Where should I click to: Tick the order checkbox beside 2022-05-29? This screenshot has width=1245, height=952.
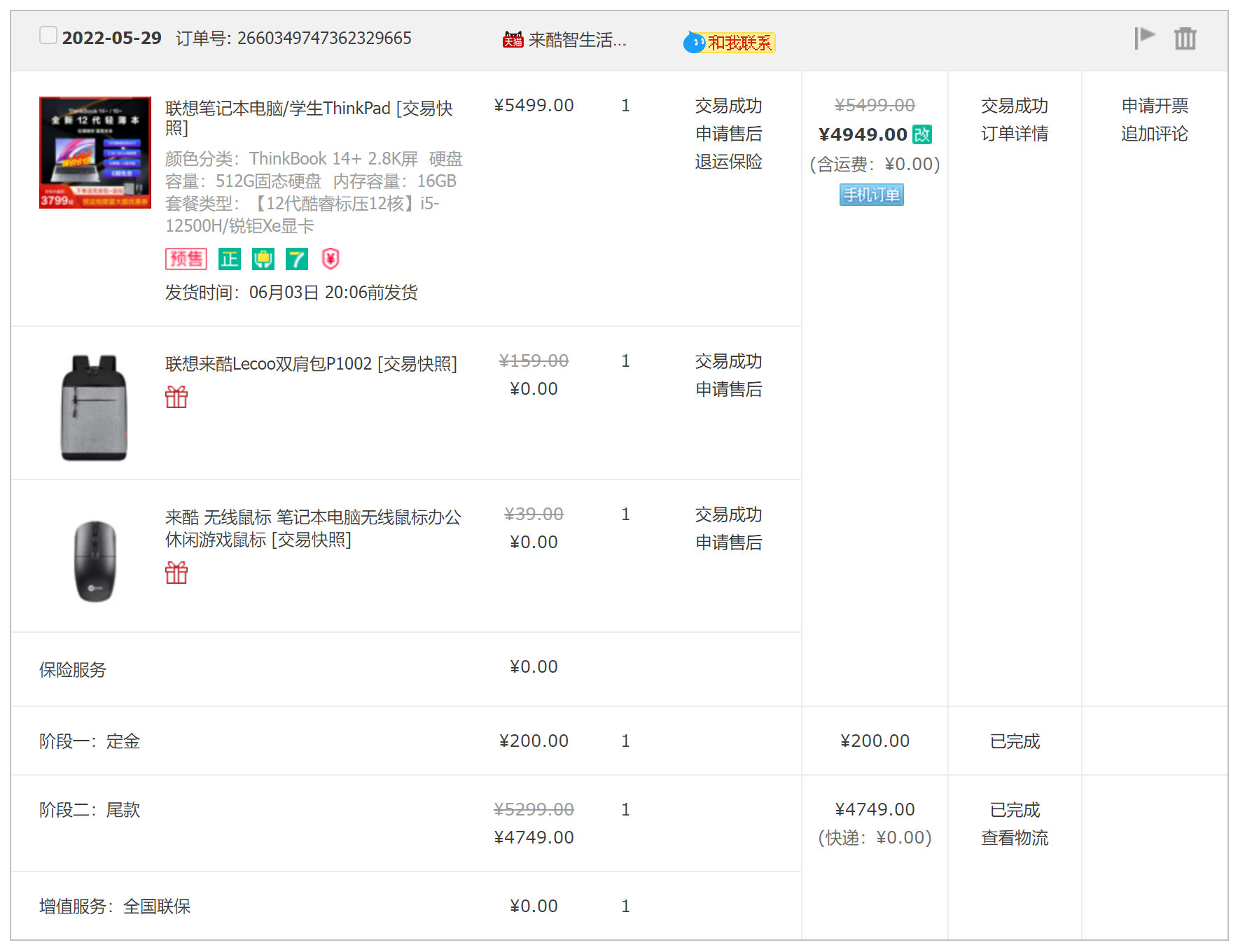click(x=48, y=35)
